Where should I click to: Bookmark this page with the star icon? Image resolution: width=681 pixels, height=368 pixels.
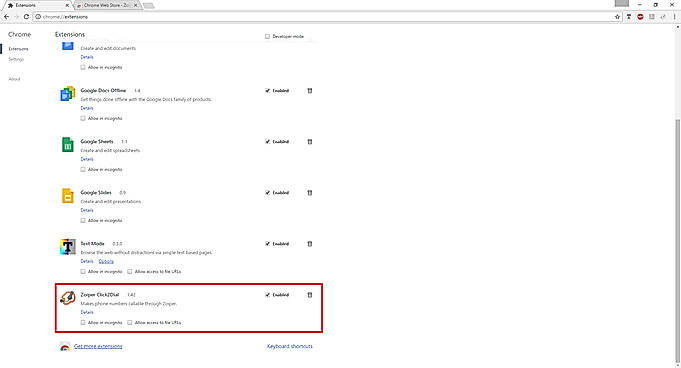click(x=617, y=17)
